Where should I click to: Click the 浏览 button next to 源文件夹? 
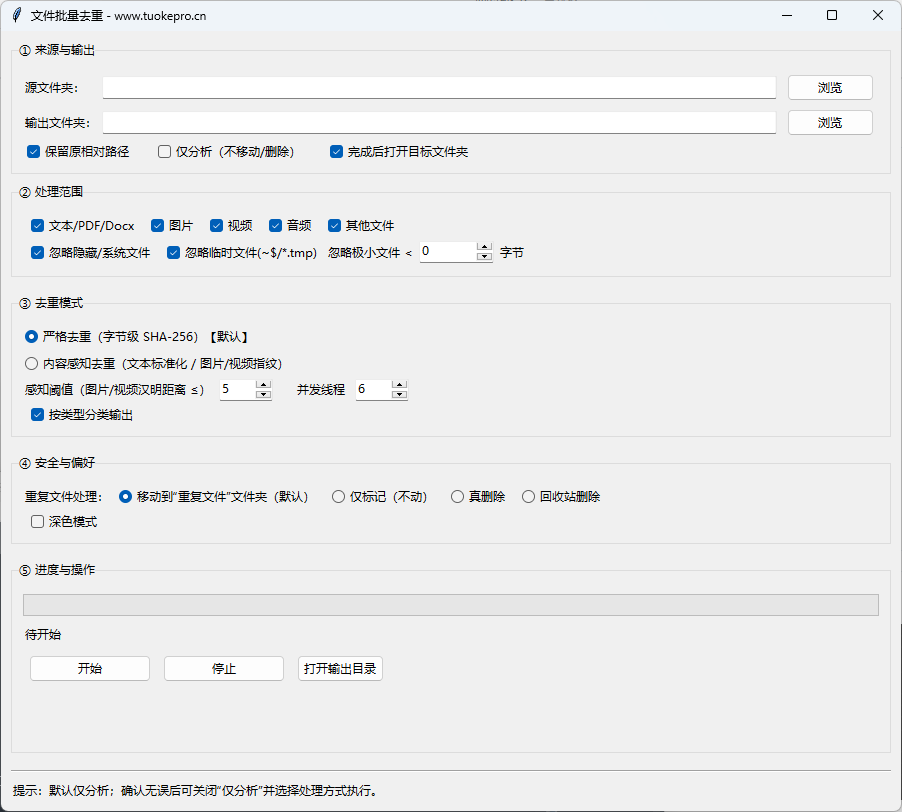[829, 87]
